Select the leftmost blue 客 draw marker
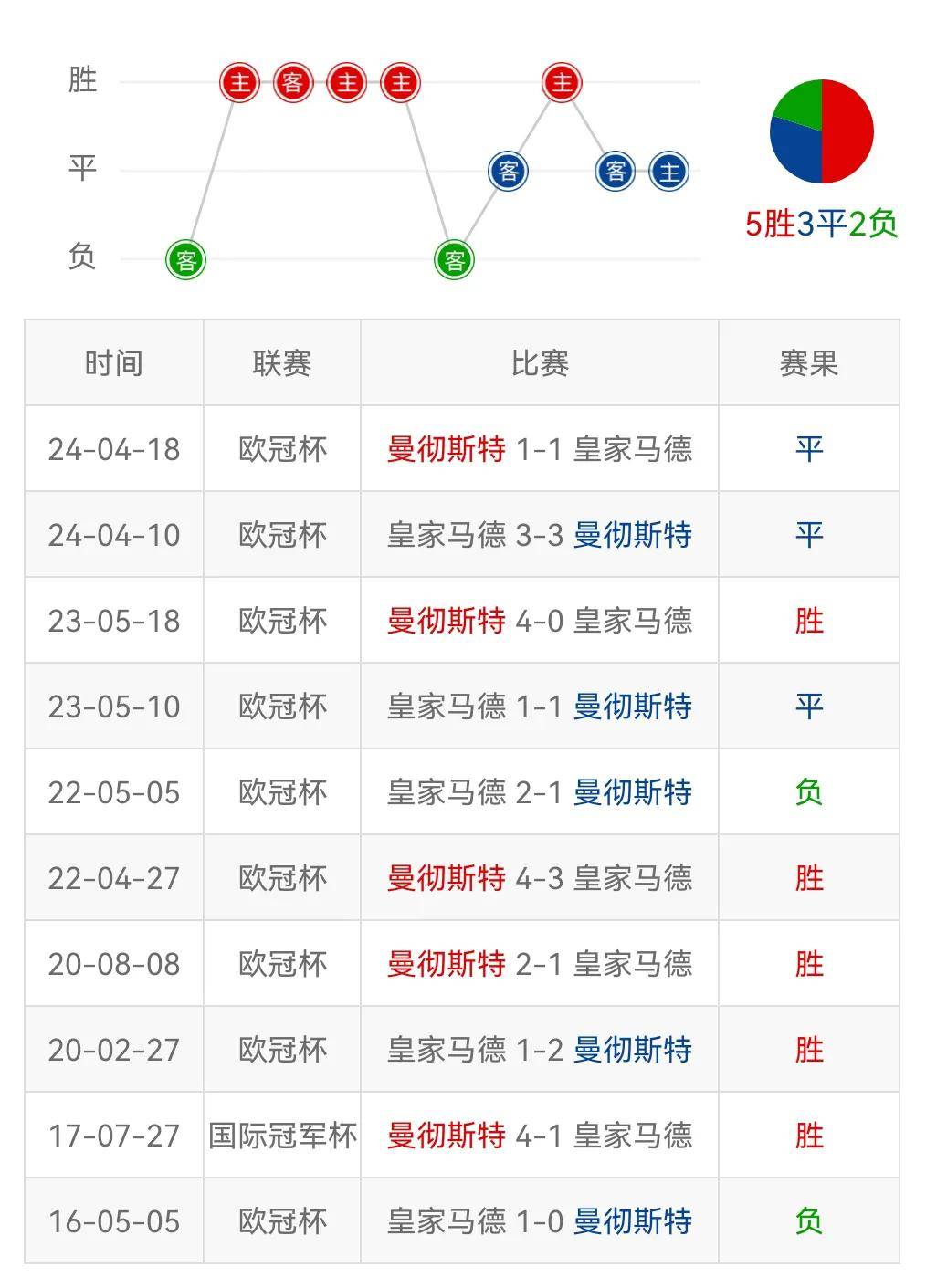The height and width of the screenshot is (1288, 926). 508,171
